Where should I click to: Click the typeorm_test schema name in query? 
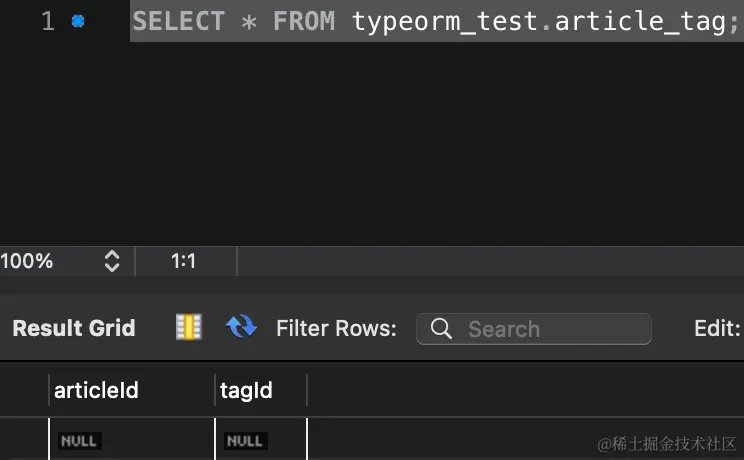444,21
